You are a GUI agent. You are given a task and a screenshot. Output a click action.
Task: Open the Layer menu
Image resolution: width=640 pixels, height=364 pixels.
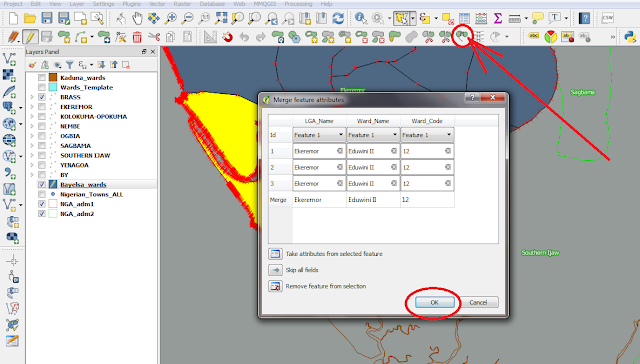(x=76, y=4)
